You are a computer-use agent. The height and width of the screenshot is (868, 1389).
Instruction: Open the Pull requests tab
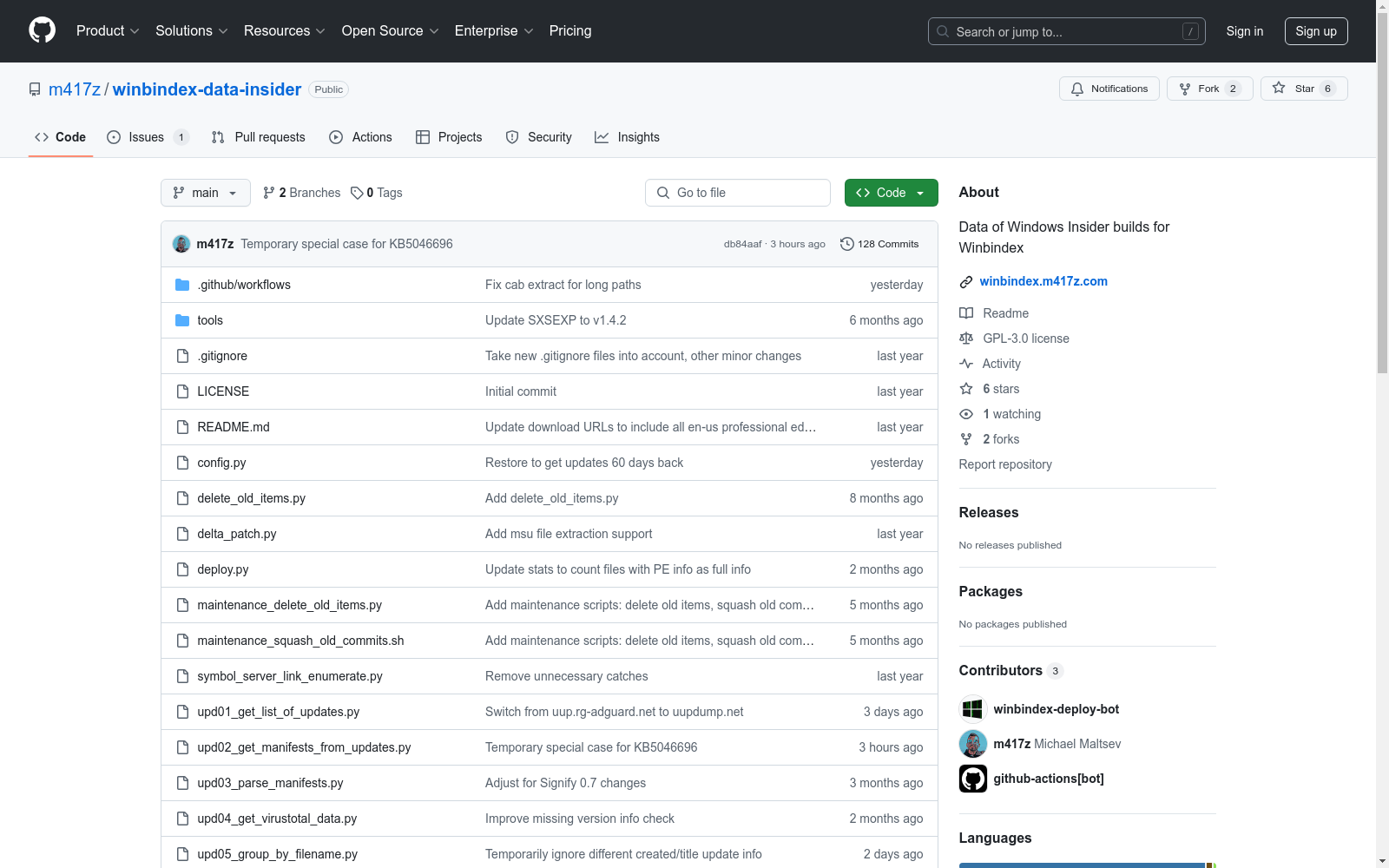pyautogui.click(x=259, y=137)
